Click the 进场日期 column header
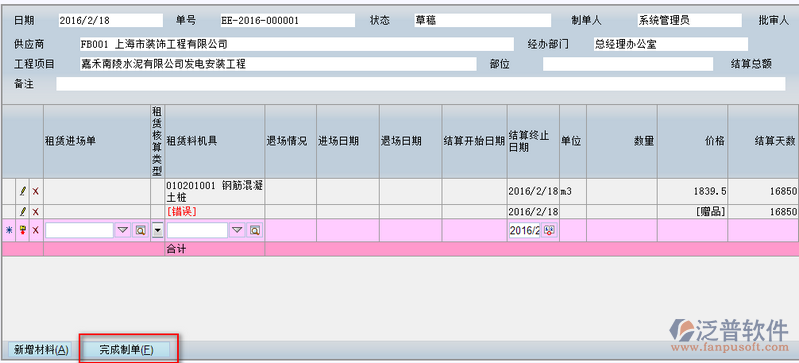 point(348,141)
